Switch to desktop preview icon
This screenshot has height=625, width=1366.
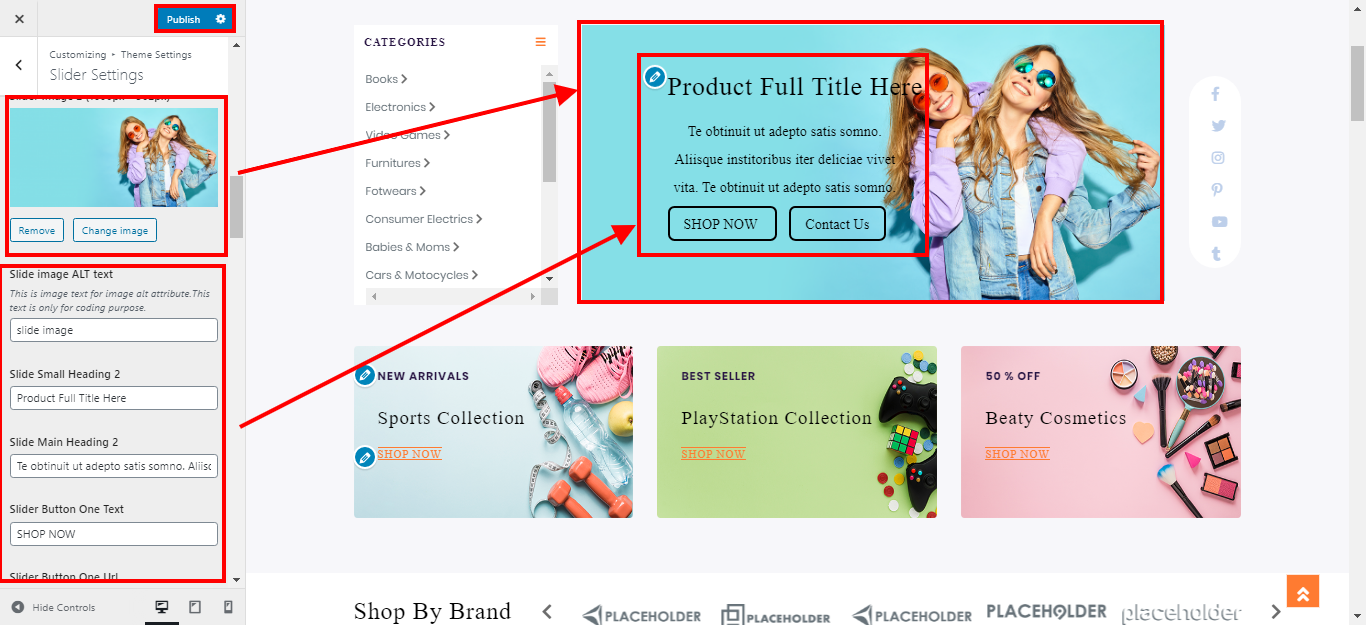(x=161, y=607)
